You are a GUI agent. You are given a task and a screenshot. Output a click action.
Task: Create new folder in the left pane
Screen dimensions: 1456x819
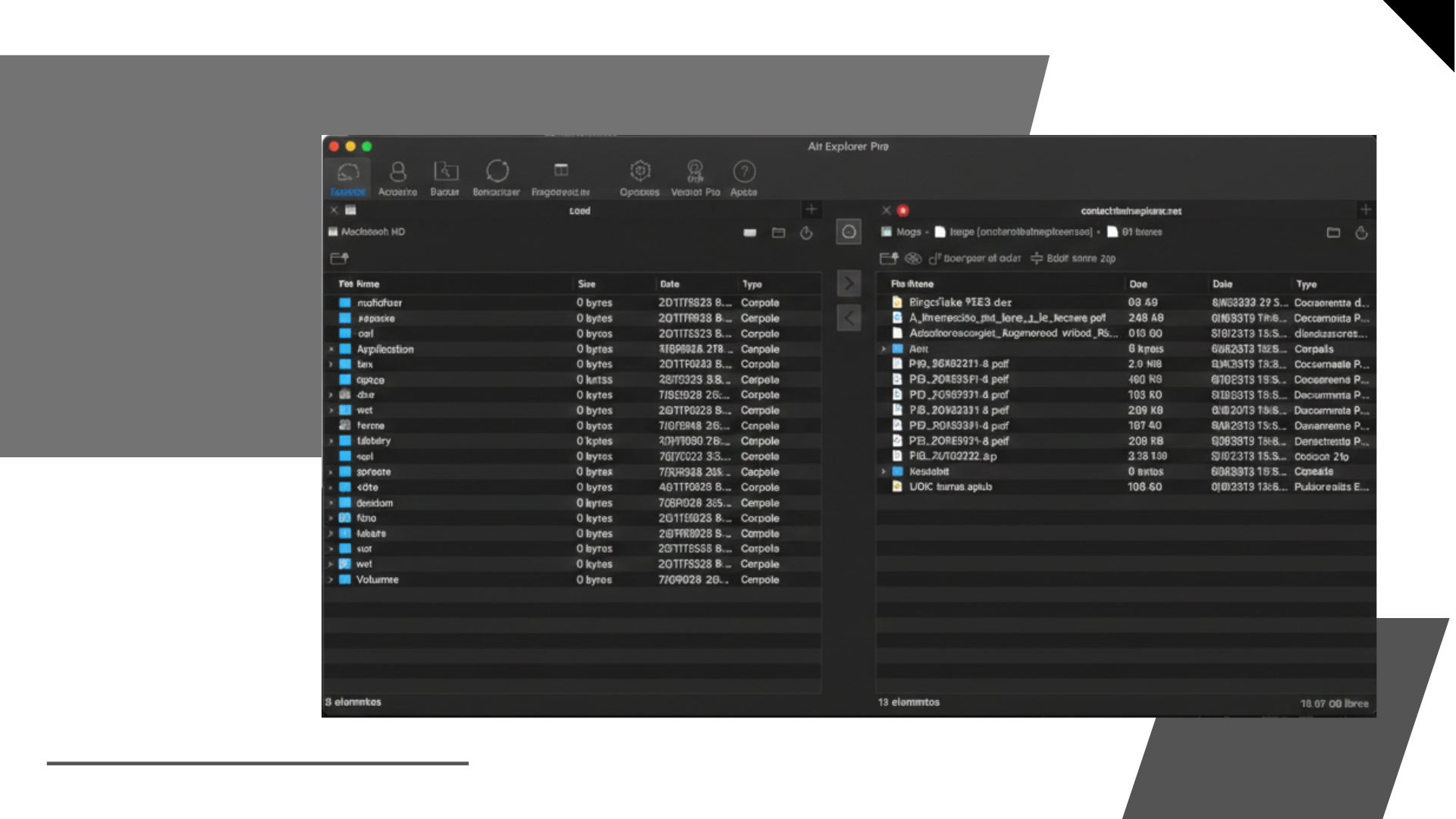pyautogui.click(x=339, y=259)
